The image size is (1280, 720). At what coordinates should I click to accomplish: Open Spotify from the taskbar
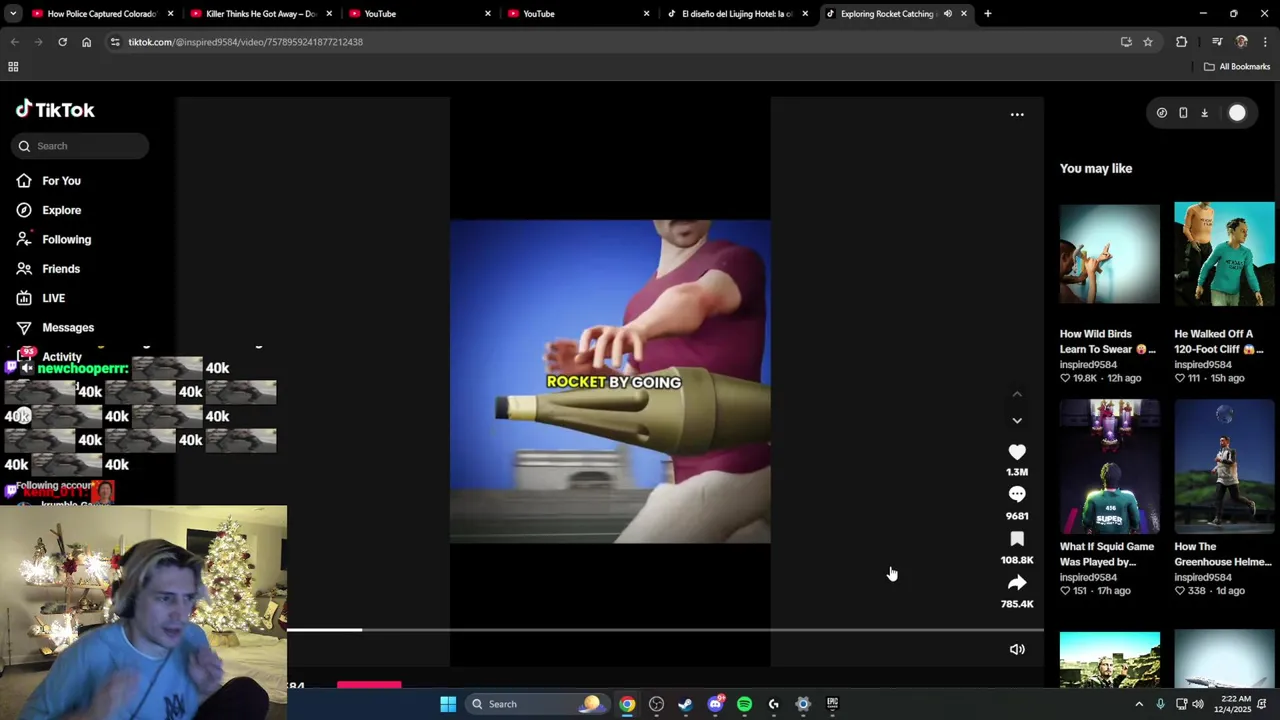click(x=744, y=704)
